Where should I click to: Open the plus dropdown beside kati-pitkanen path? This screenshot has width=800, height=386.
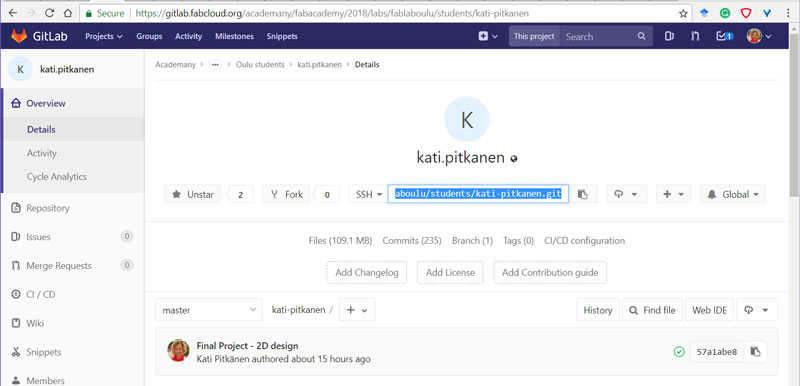click(x=357, y=310)
